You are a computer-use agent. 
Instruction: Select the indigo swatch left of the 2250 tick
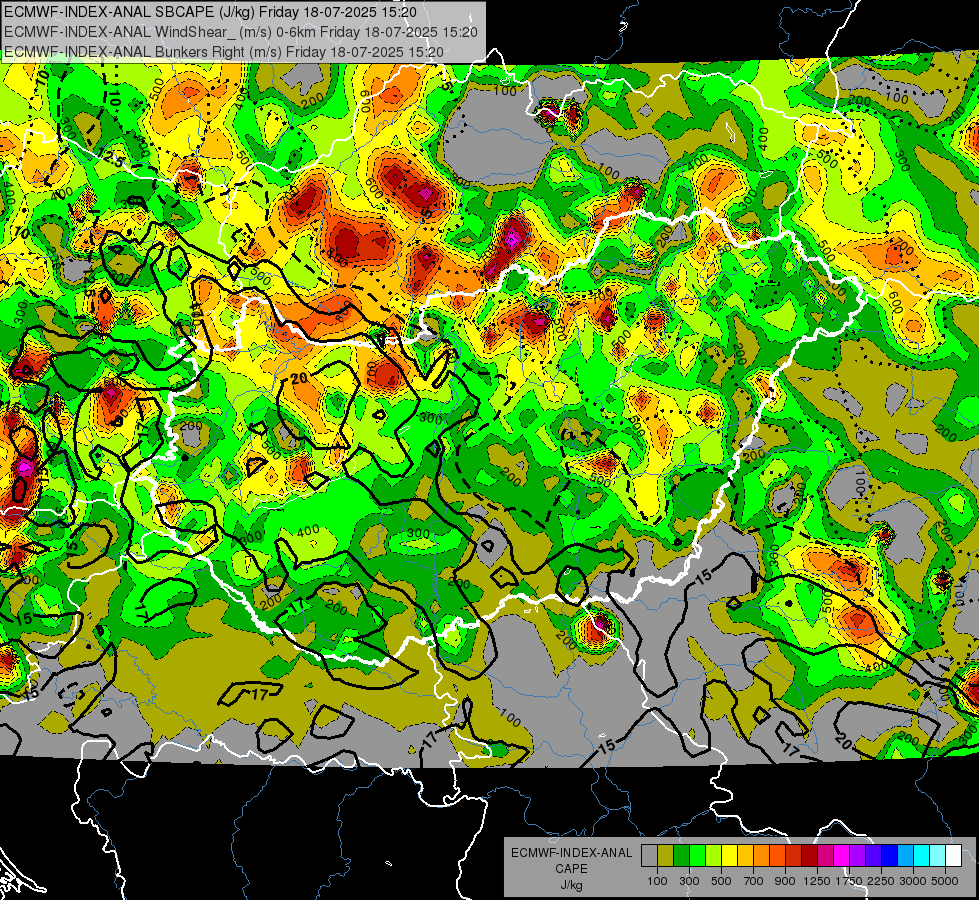coord(873,855)
